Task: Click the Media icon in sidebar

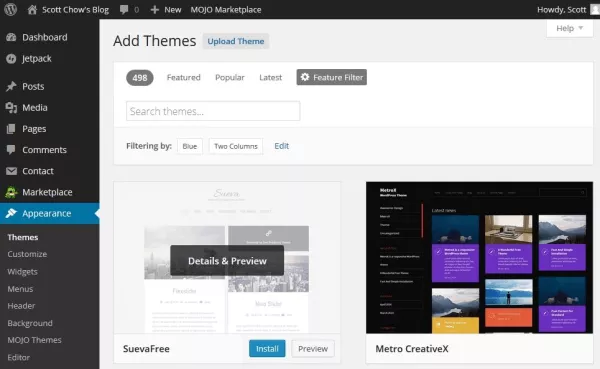Action: tap(11, 108)
